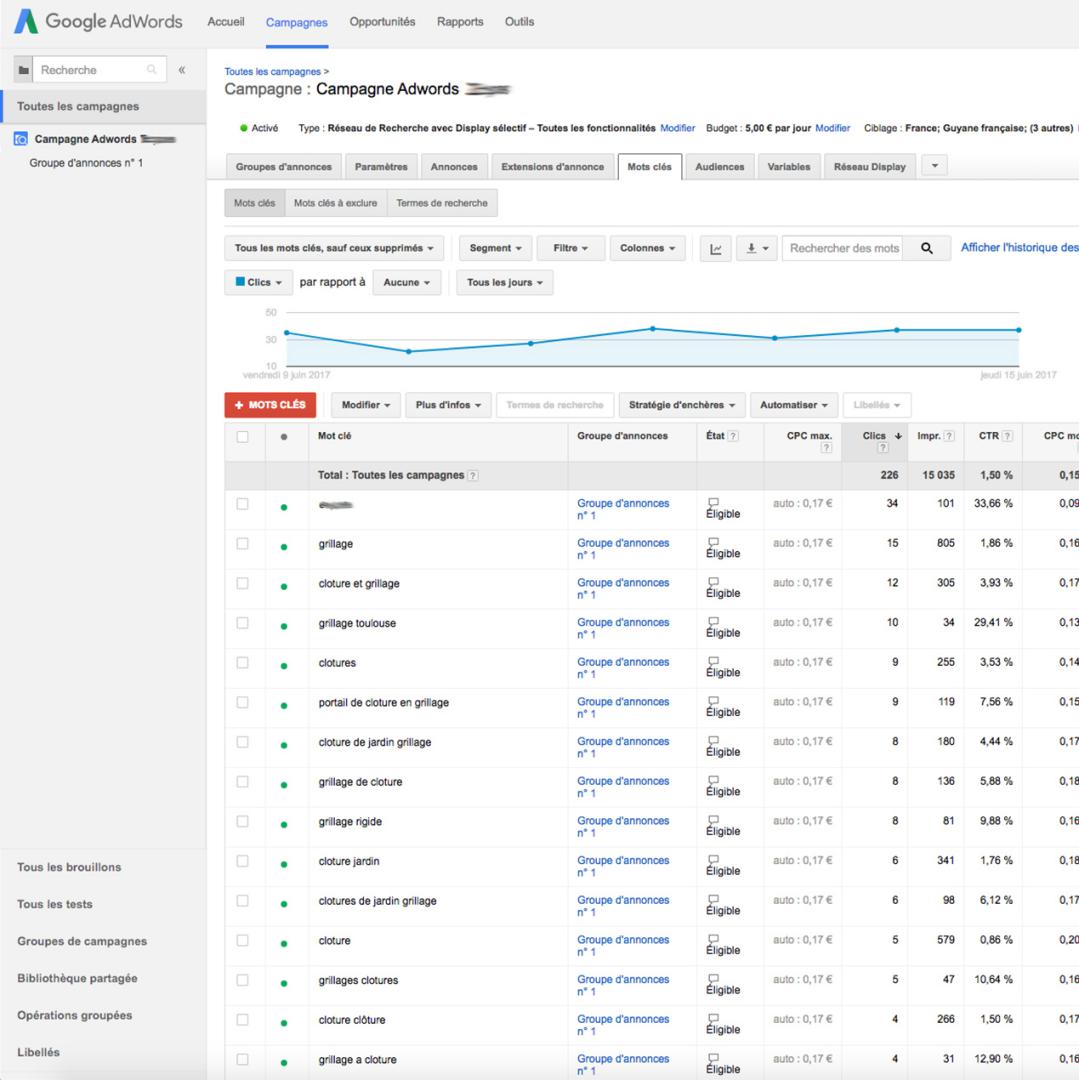The width and height of the screenshot is (1079, 1080).
Task: Click the Google AdWords logo
Action: [x=98, y=21]
